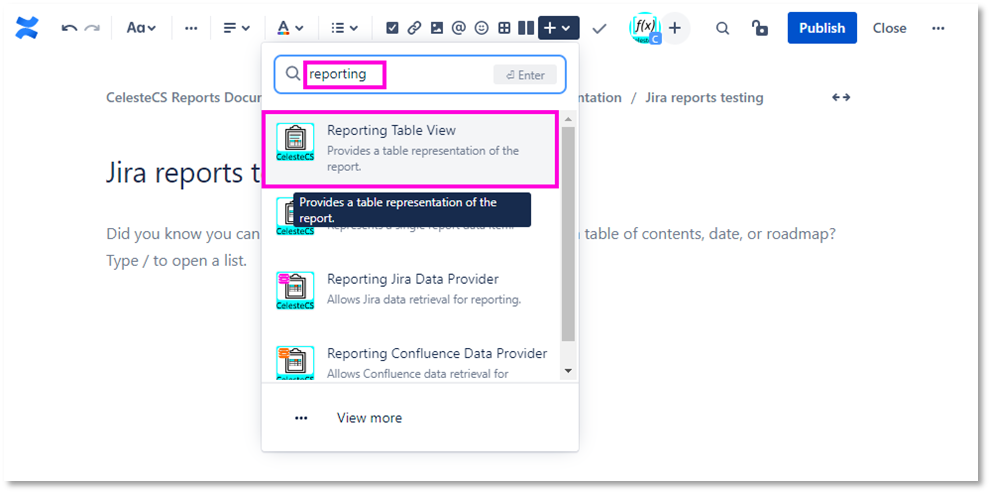Viewport: 991px width, 494px height.
Task: Publish the page
Action: tap(822, 28)
